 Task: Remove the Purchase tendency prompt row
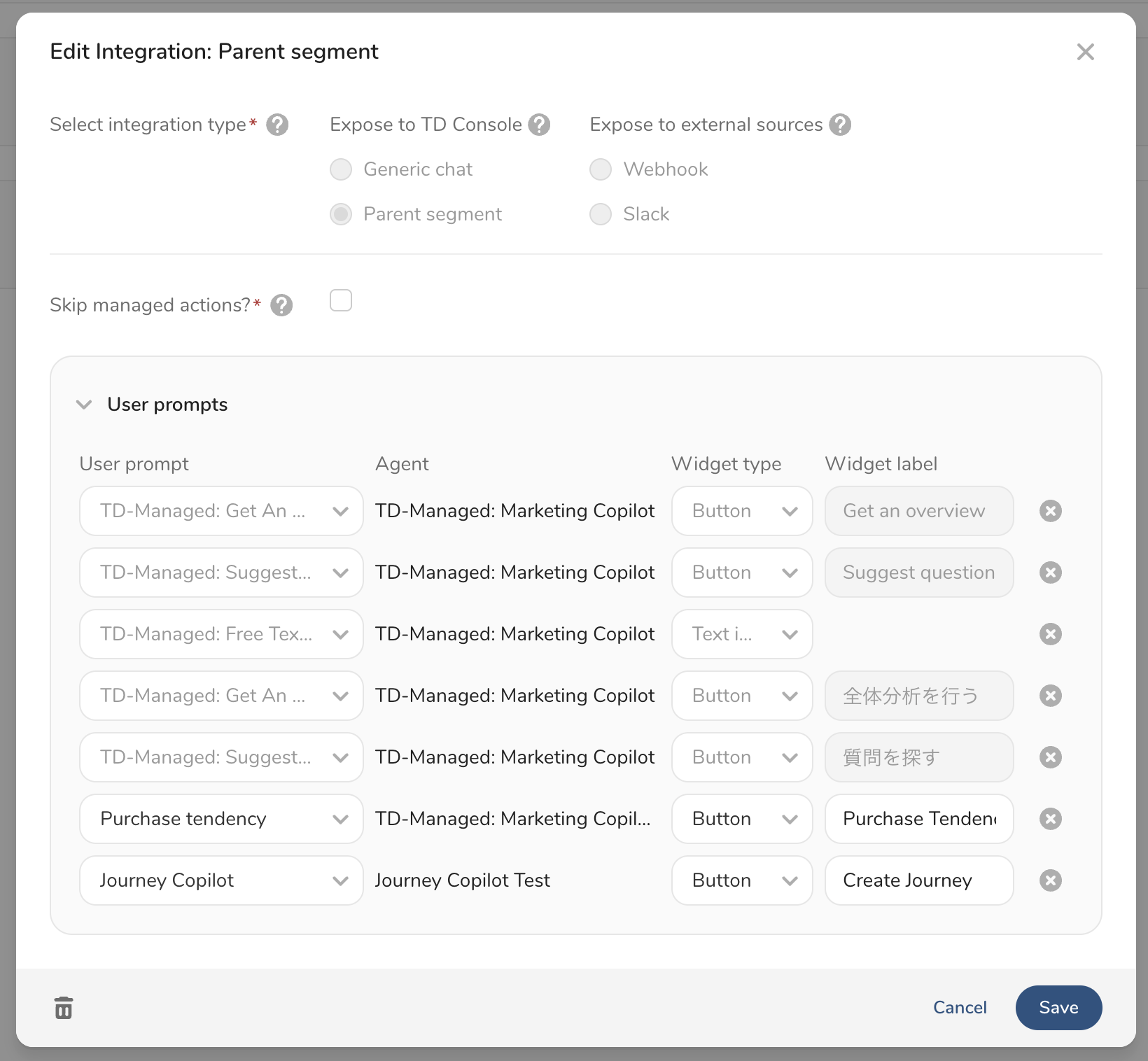(x=1050, y=819)
